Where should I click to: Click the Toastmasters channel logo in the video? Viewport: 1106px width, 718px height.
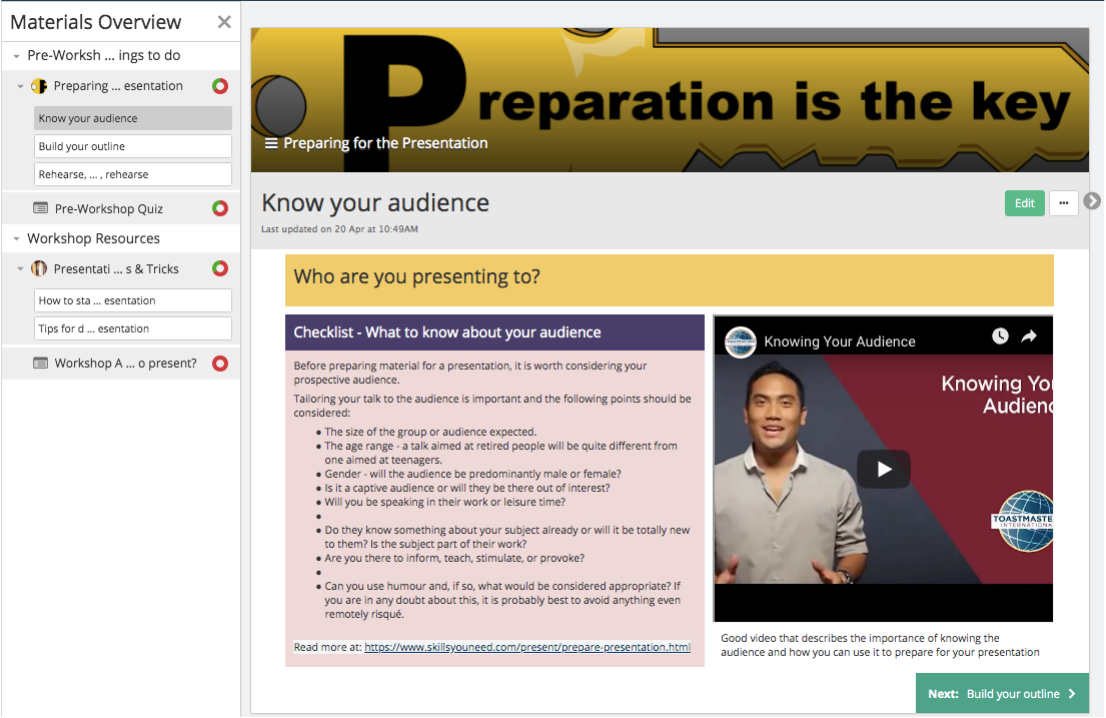(741, 342)
